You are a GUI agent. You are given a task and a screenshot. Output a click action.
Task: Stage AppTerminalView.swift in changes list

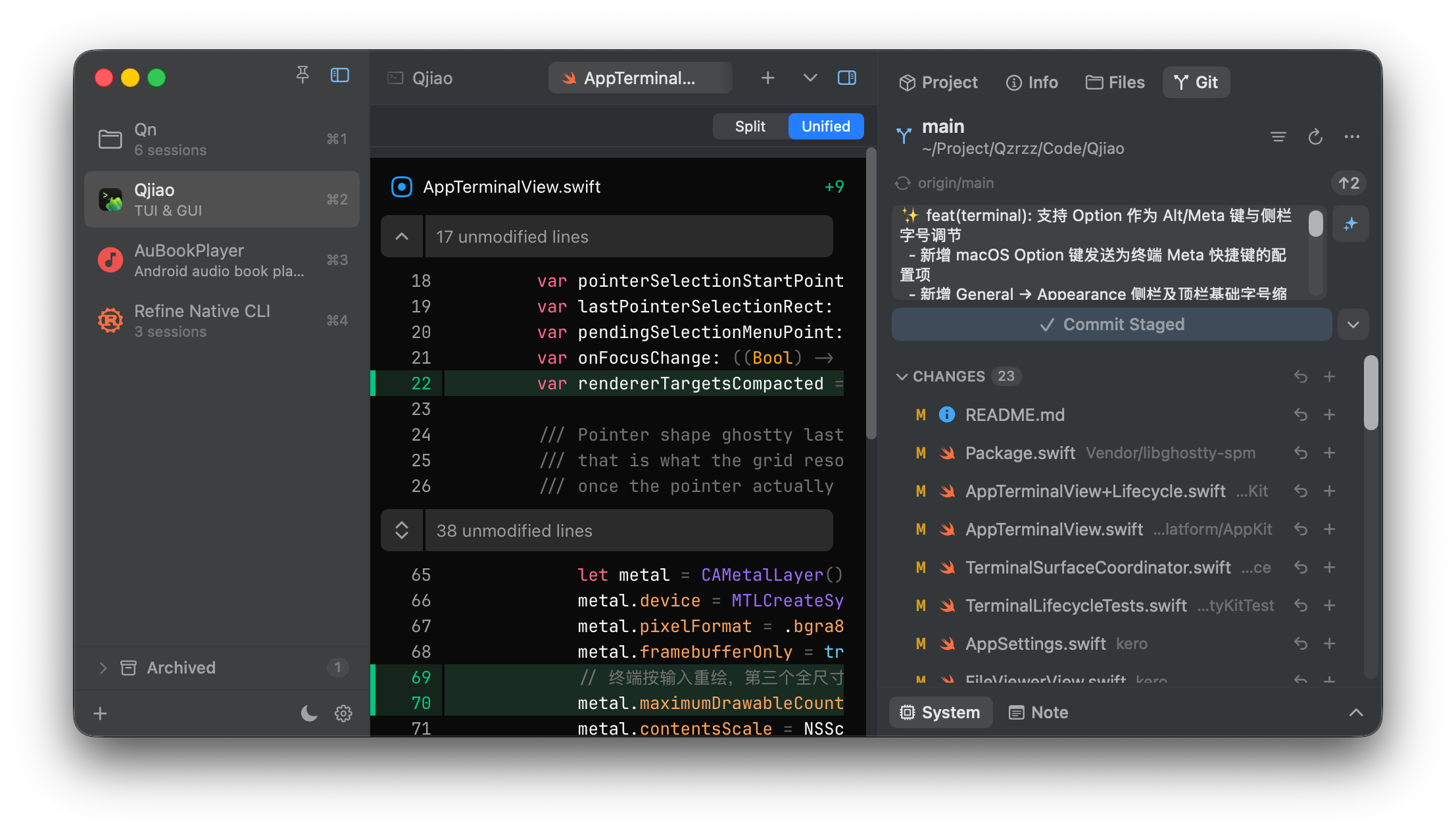1330,529
